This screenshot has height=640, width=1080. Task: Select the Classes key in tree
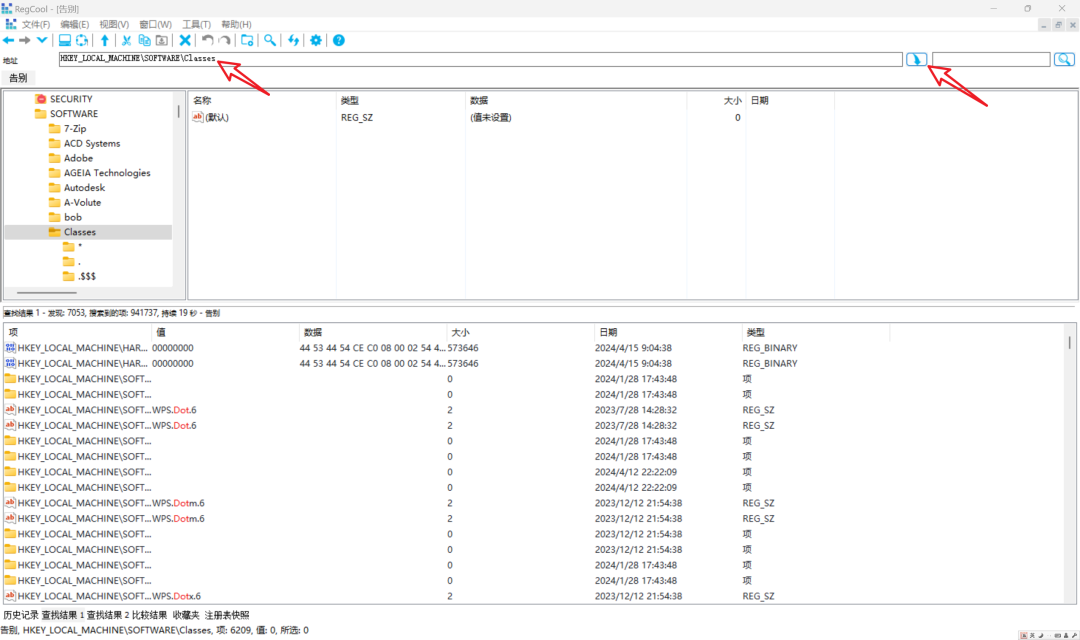(x=80, y=232)
